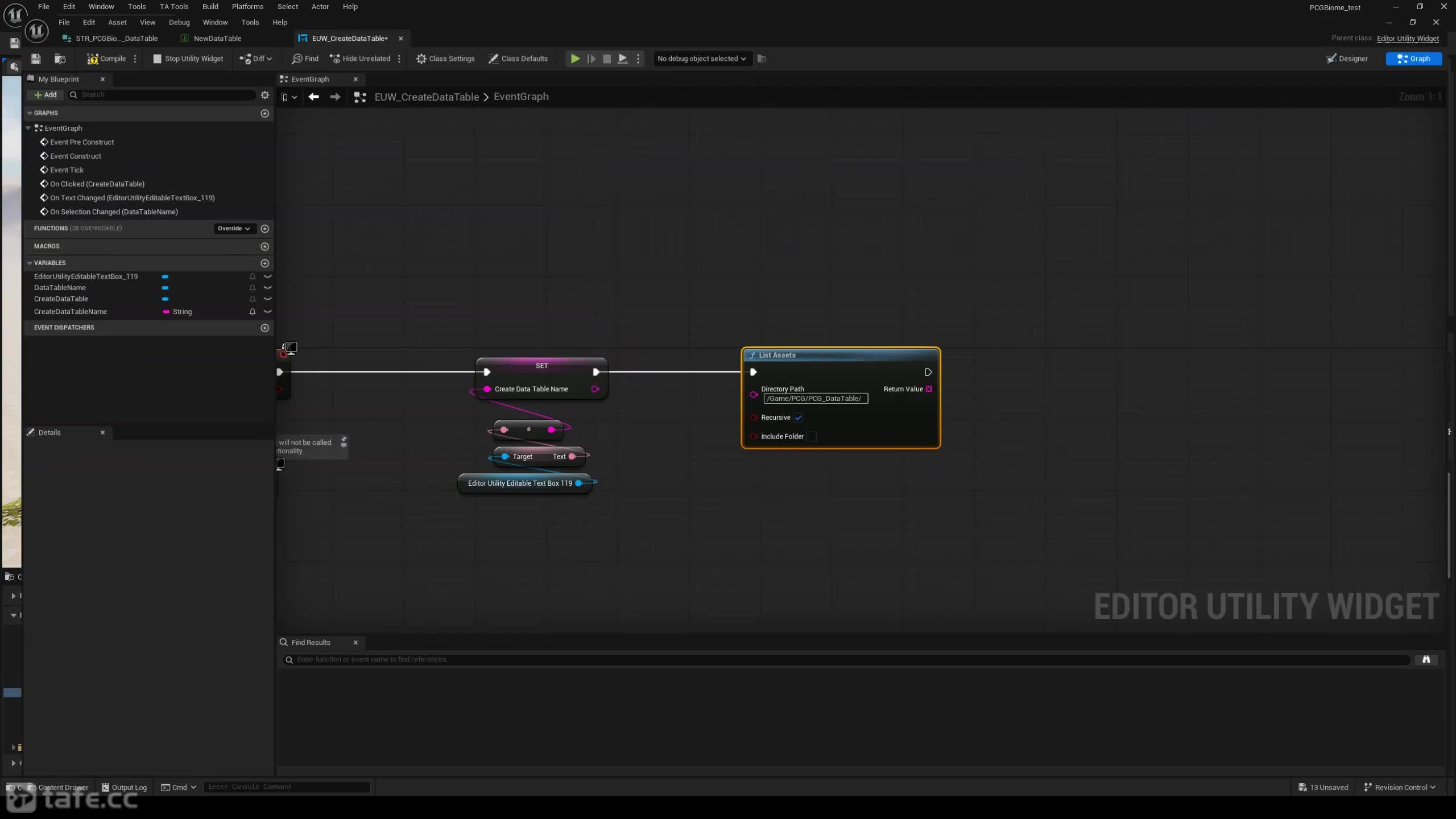This screenshot has width=1456, height=819.
Task: Click binoculars find-in-all-blueprints icon
Action: [x=1426, y=660]
